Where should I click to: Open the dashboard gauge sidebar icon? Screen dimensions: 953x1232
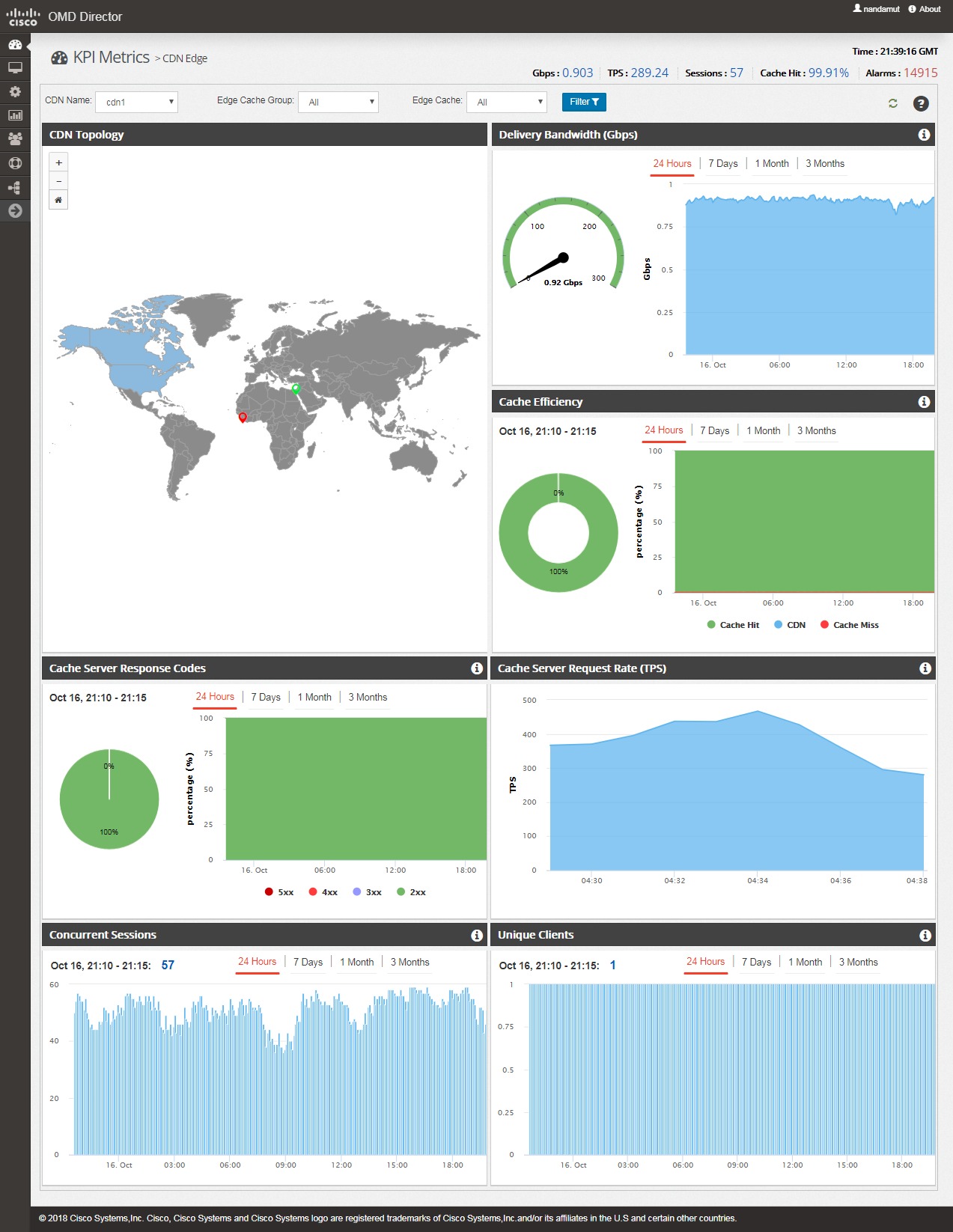pos(15,44)
